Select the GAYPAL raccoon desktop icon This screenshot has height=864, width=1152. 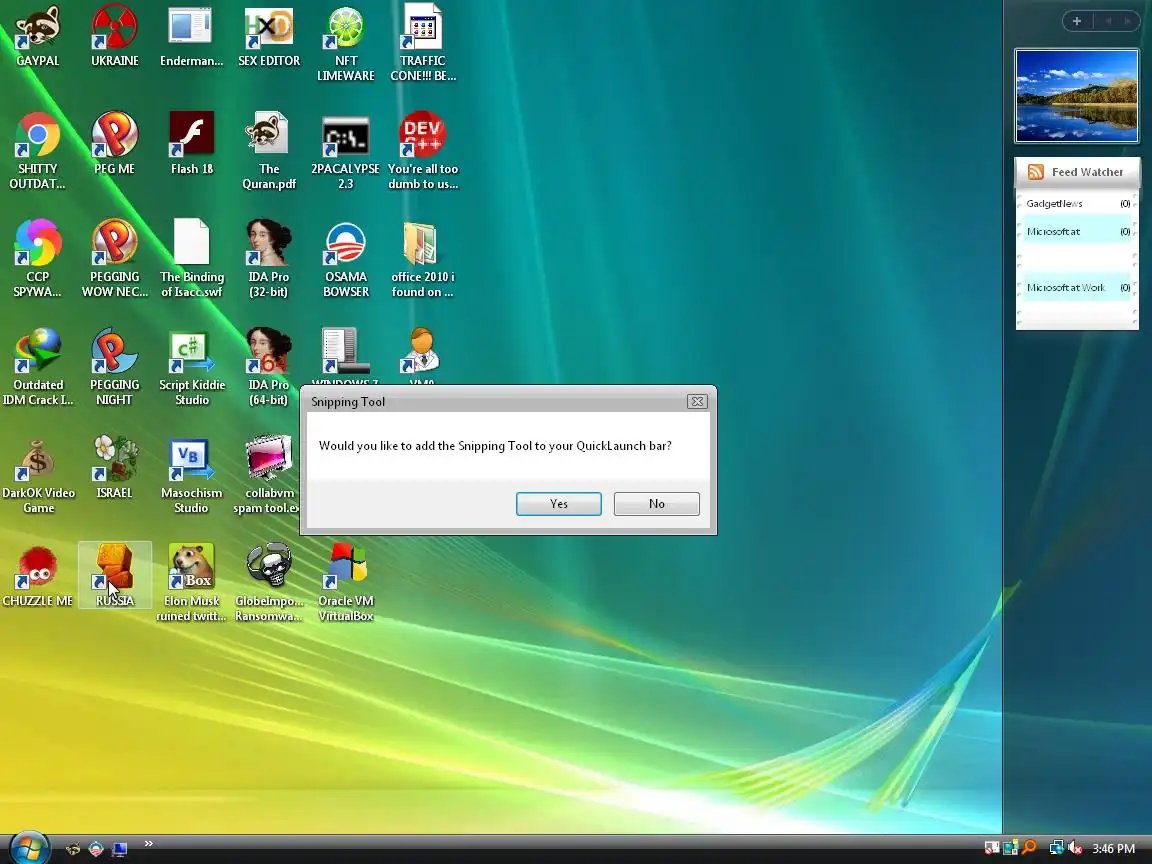point(37,35)
